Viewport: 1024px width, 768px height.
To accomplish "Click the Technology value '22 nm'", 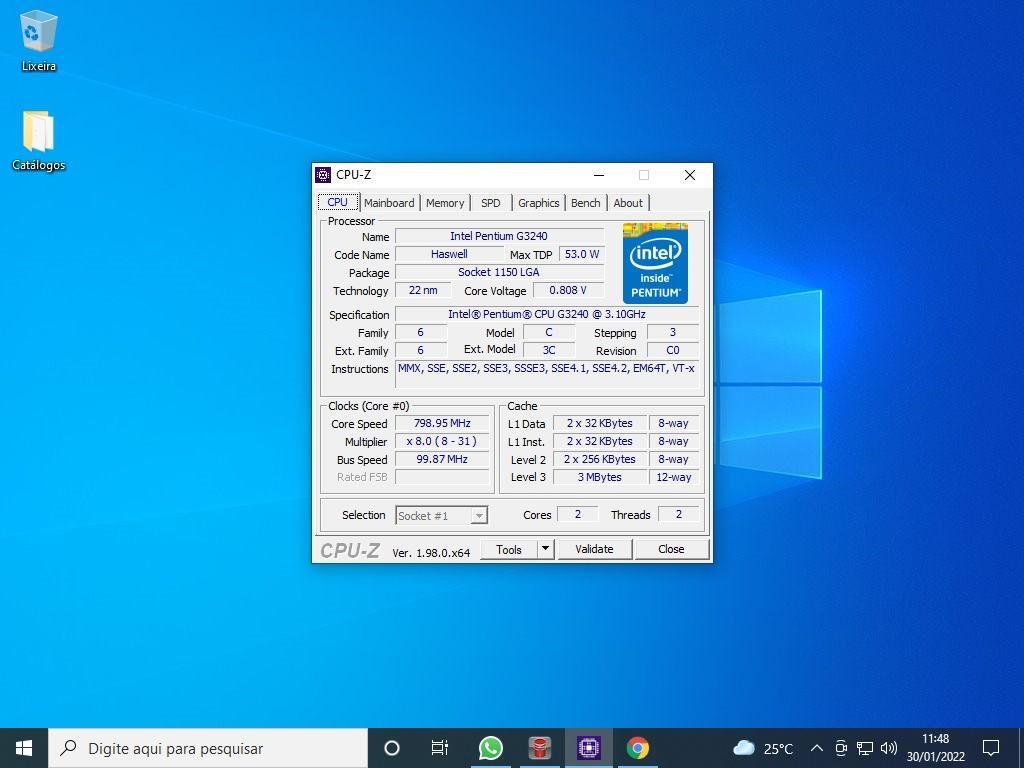I will click(x=423, y=291).
